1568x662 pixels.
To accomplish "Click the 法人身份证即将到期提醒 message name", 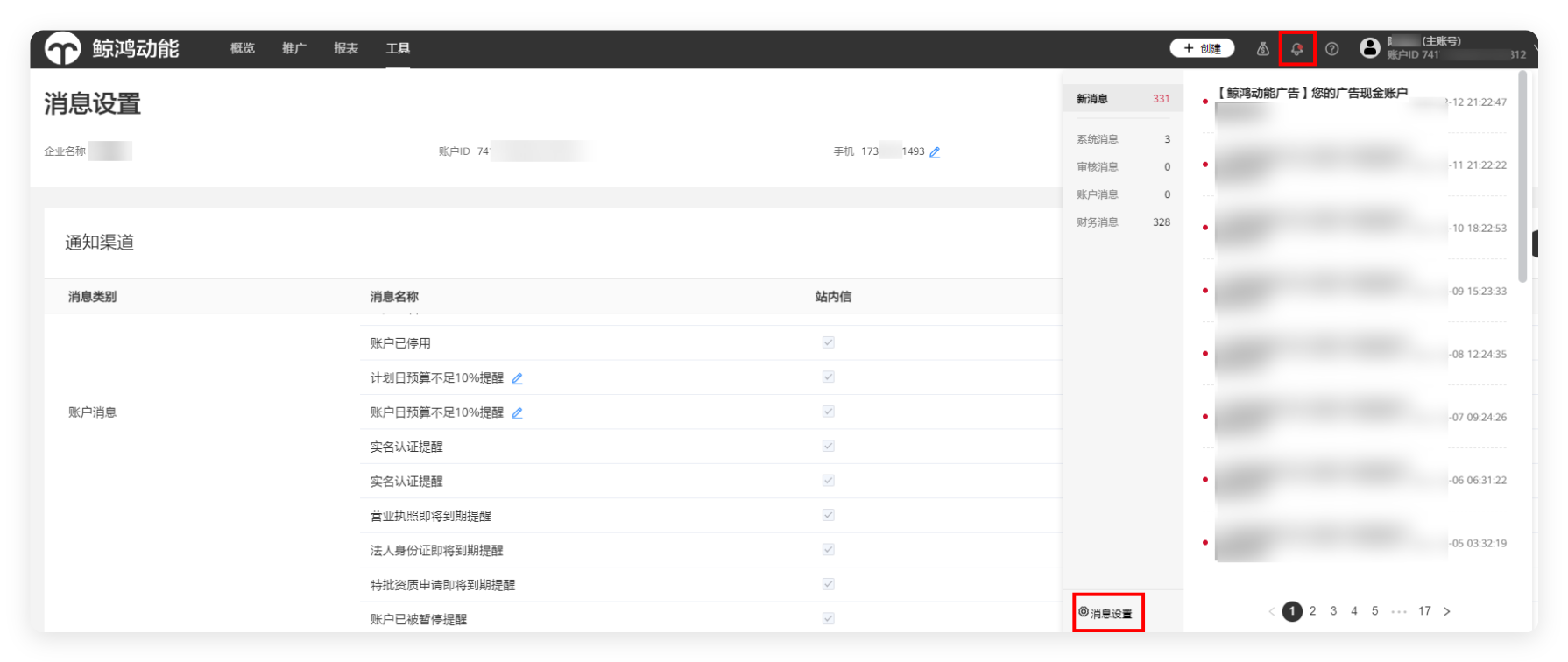I will click(x=436, y=551).
